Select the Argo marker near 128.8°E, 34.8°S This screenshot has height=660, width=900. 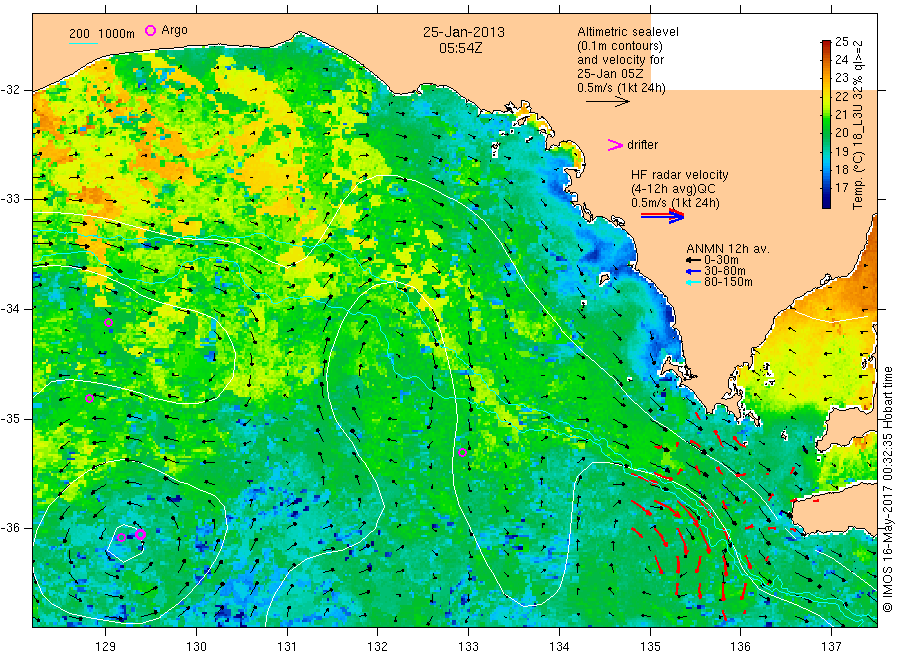pyautogui.click(x=89, y=398)
